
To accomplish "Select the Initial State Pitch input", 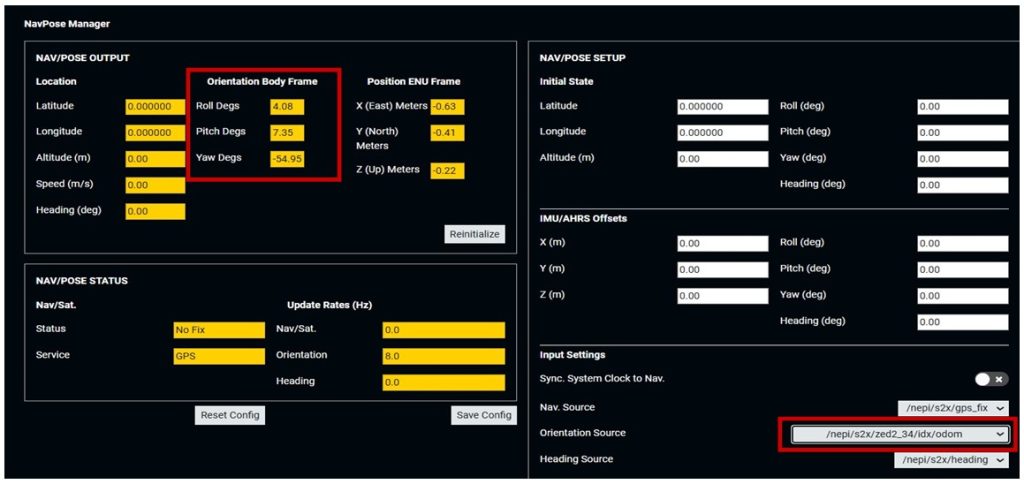I will pyautogui.click(x=962, y=132).
